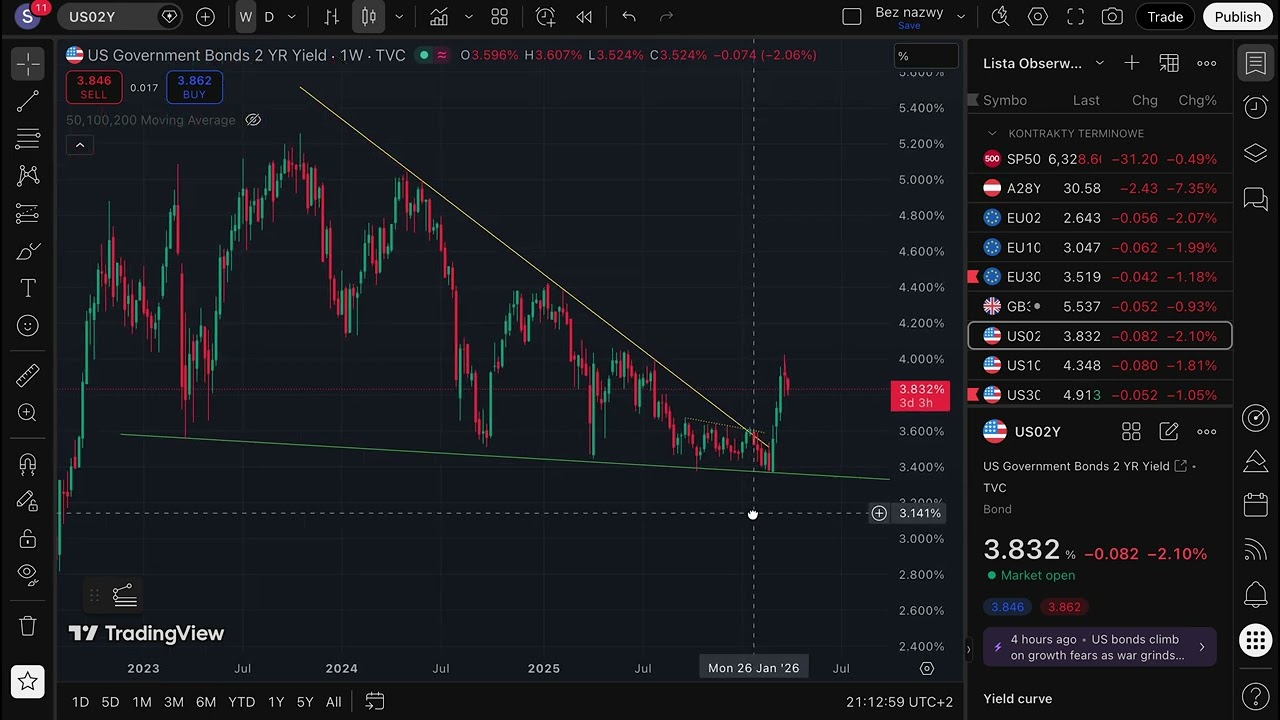Select the US10 watchlist row

[1100, 365]
